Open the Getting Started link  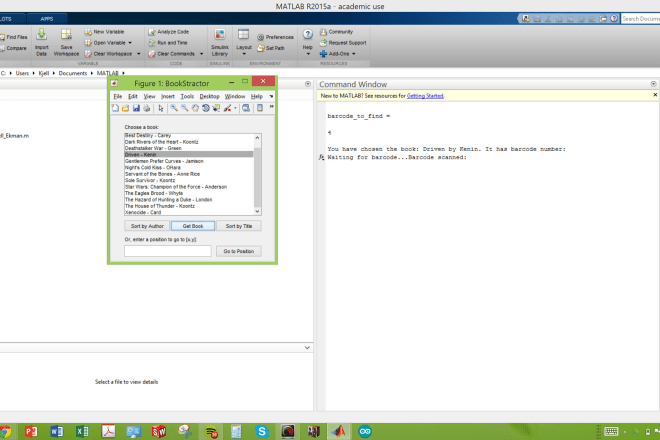[x=425, y=96]
